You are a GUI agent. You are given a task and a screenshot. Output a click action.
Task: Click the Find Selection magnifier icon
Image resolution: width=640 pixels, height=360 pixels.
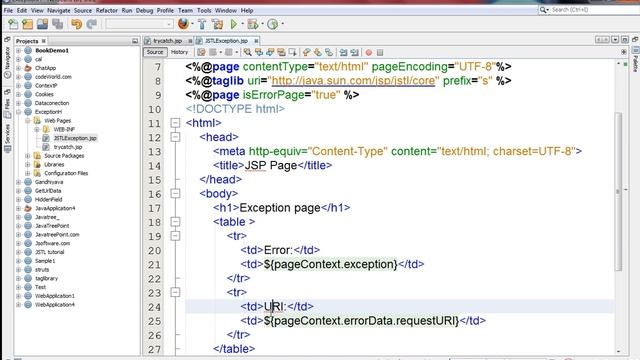[247, 52]
